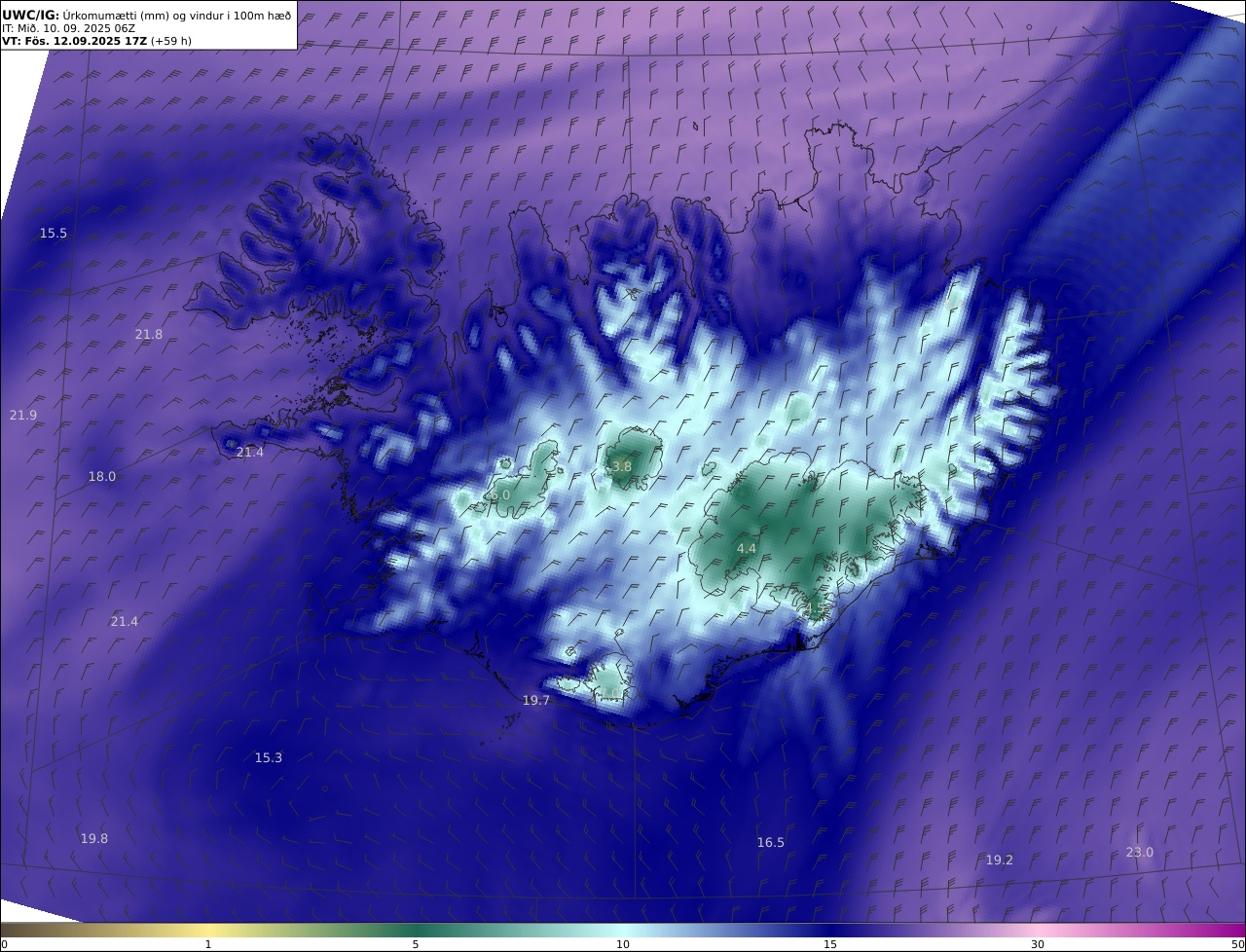Click the colorbar tick label '5'

pos(416,945)
